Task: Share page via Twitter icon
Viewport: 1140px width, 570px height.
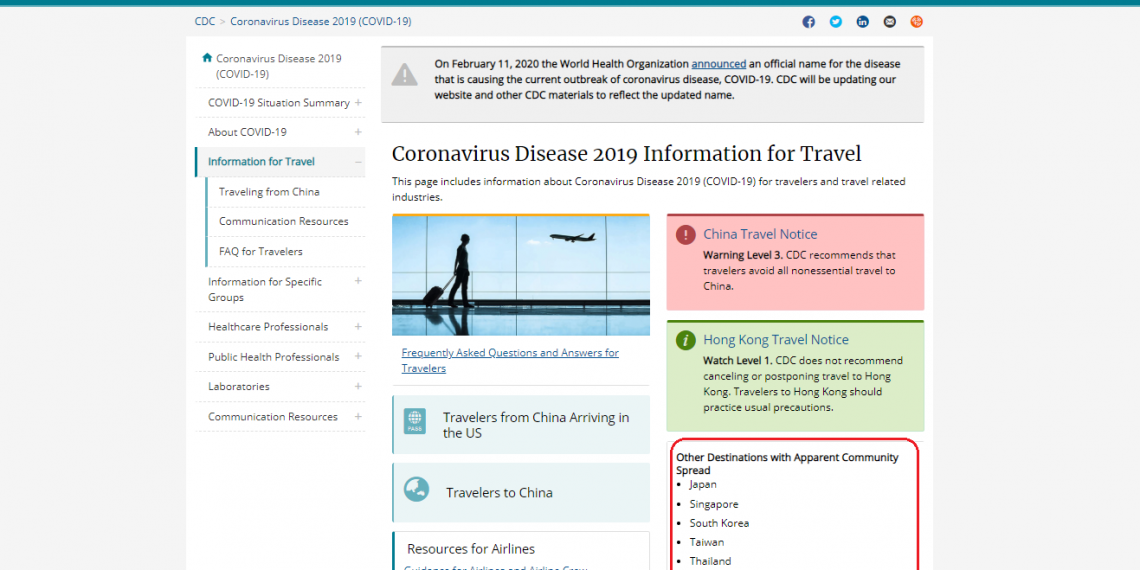Action: [835, 22]
